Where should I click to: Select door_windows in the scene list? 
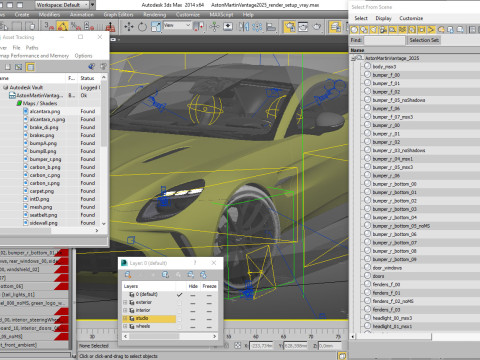coord(387,268)
